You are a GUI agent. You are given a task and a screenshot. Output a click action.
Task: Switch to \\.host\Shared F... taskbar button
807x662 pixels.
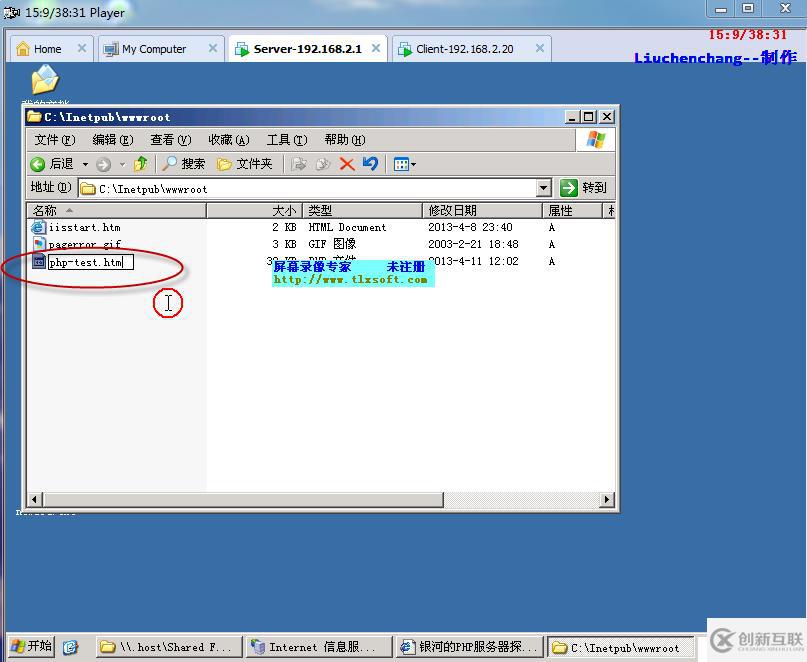[169, 647]
